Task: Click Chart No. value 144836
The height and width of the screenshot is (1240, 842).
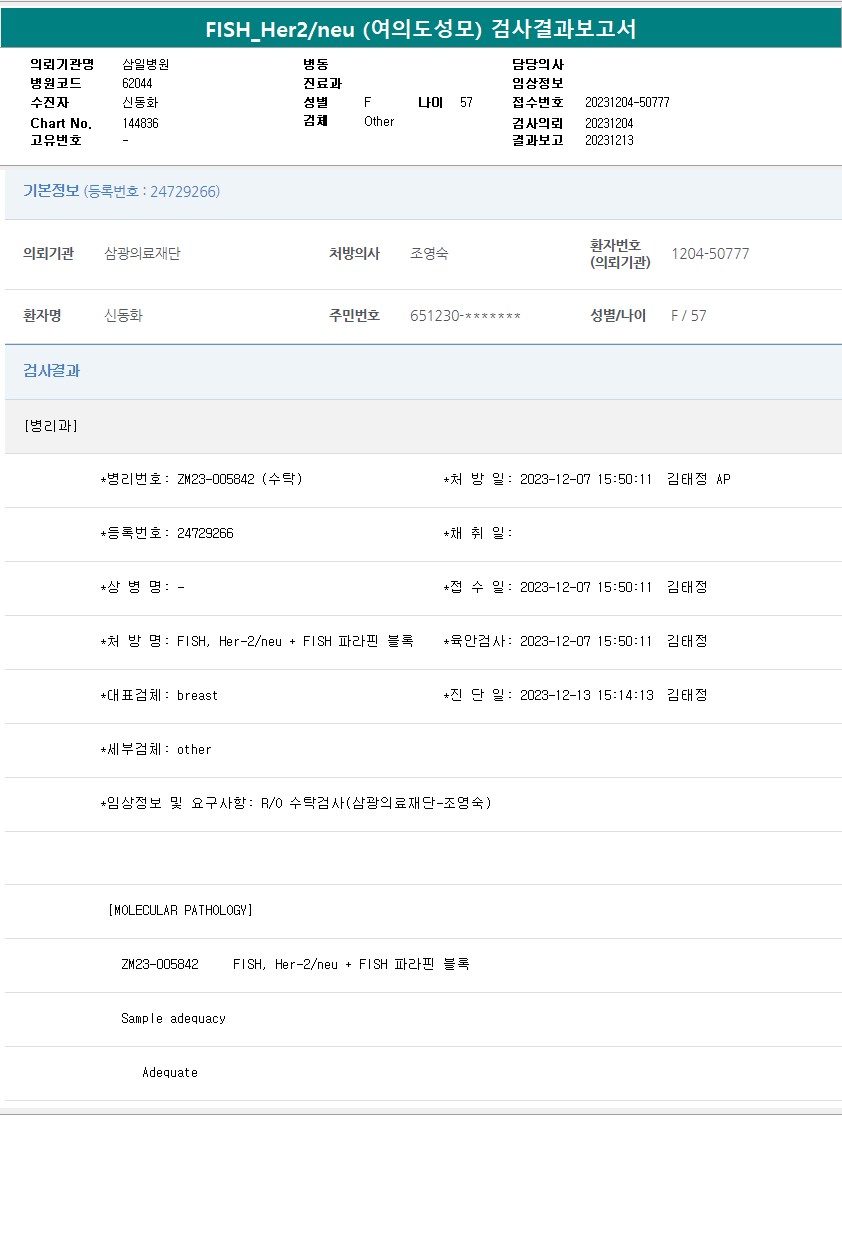Action: 140,123
